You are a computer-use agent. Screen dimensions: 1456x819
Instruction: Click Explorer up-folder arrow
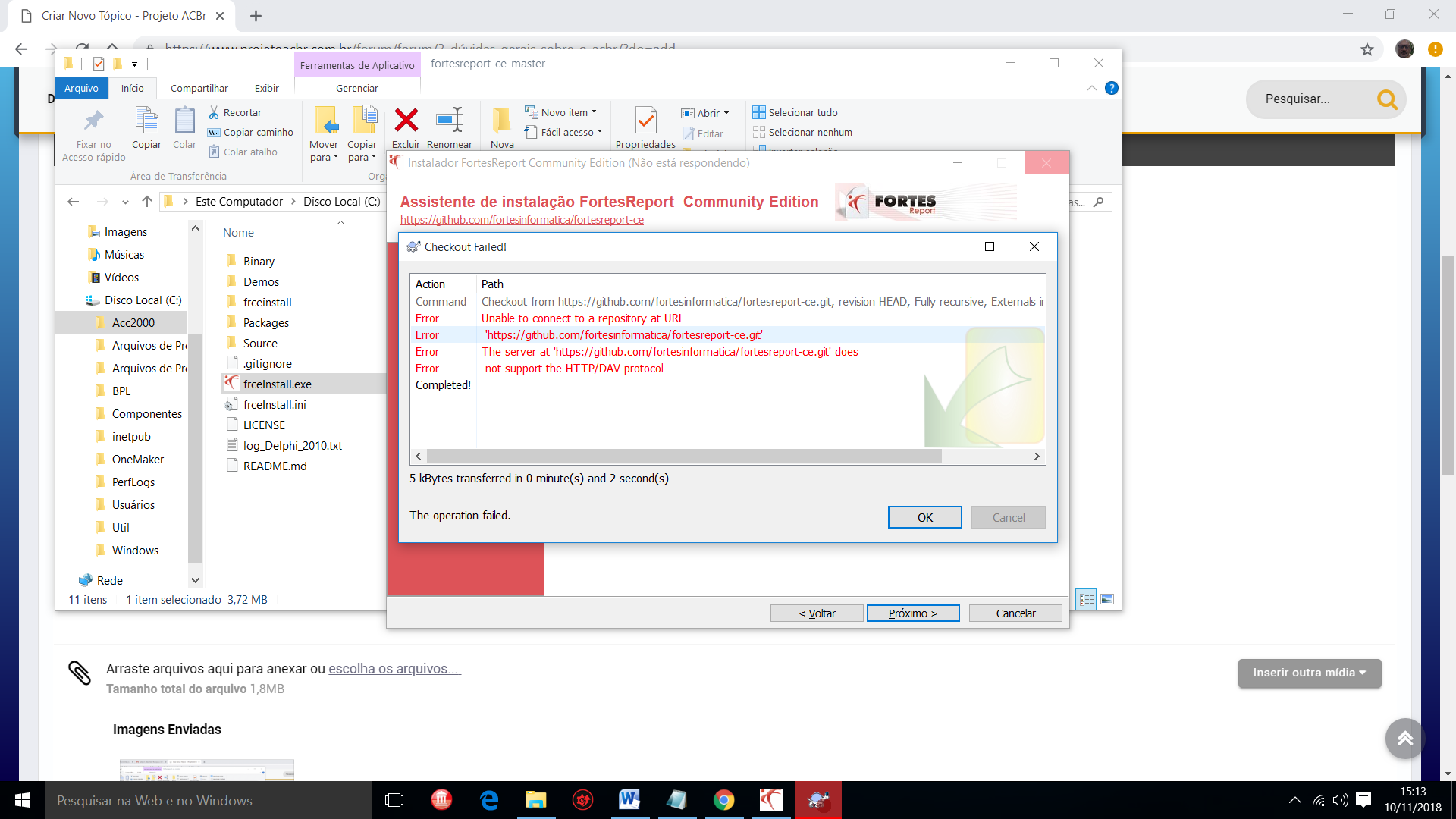point(147,201)
